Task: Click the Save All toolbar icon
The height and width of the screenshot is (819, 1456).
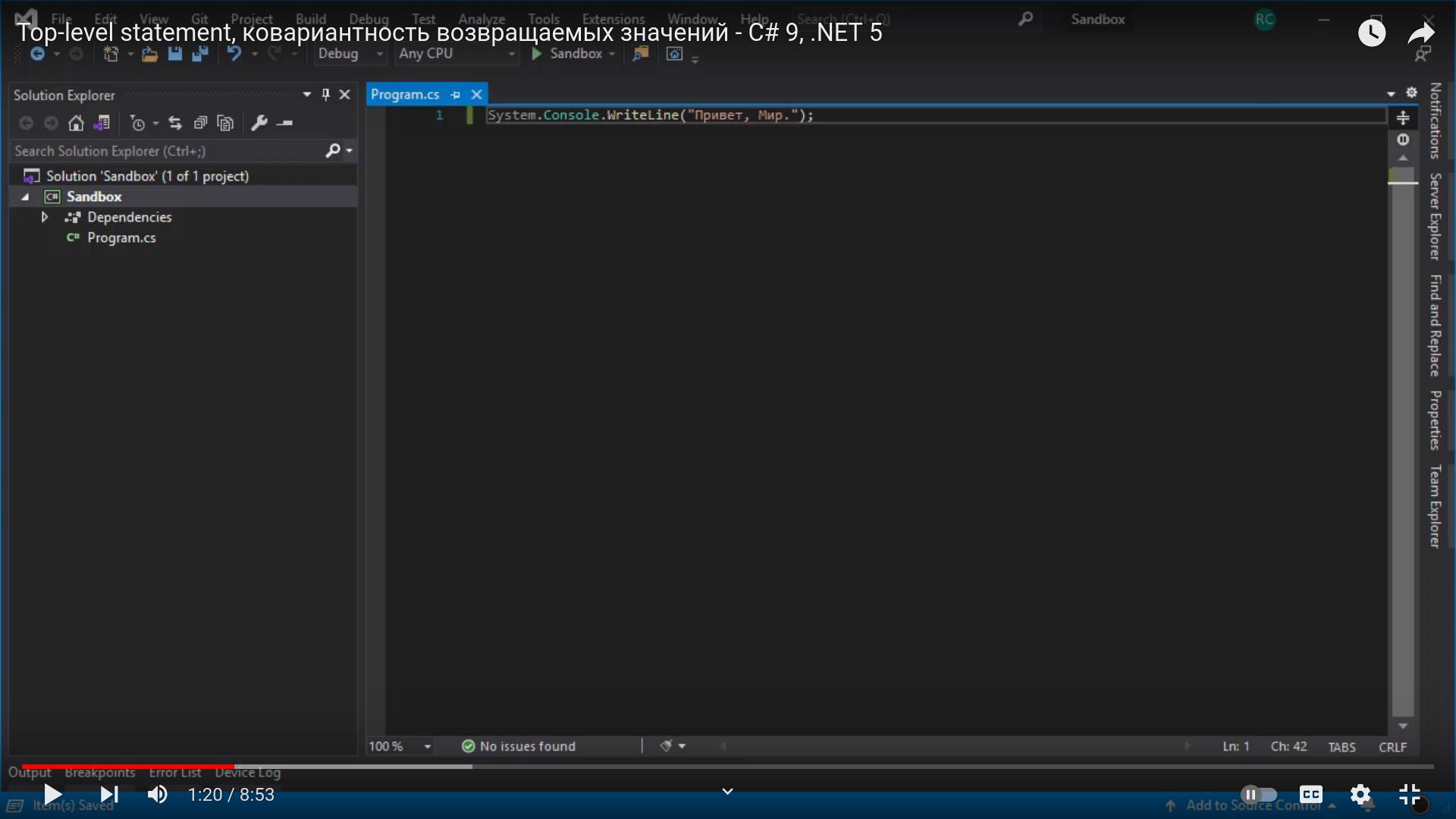Action: click(200, 54)
